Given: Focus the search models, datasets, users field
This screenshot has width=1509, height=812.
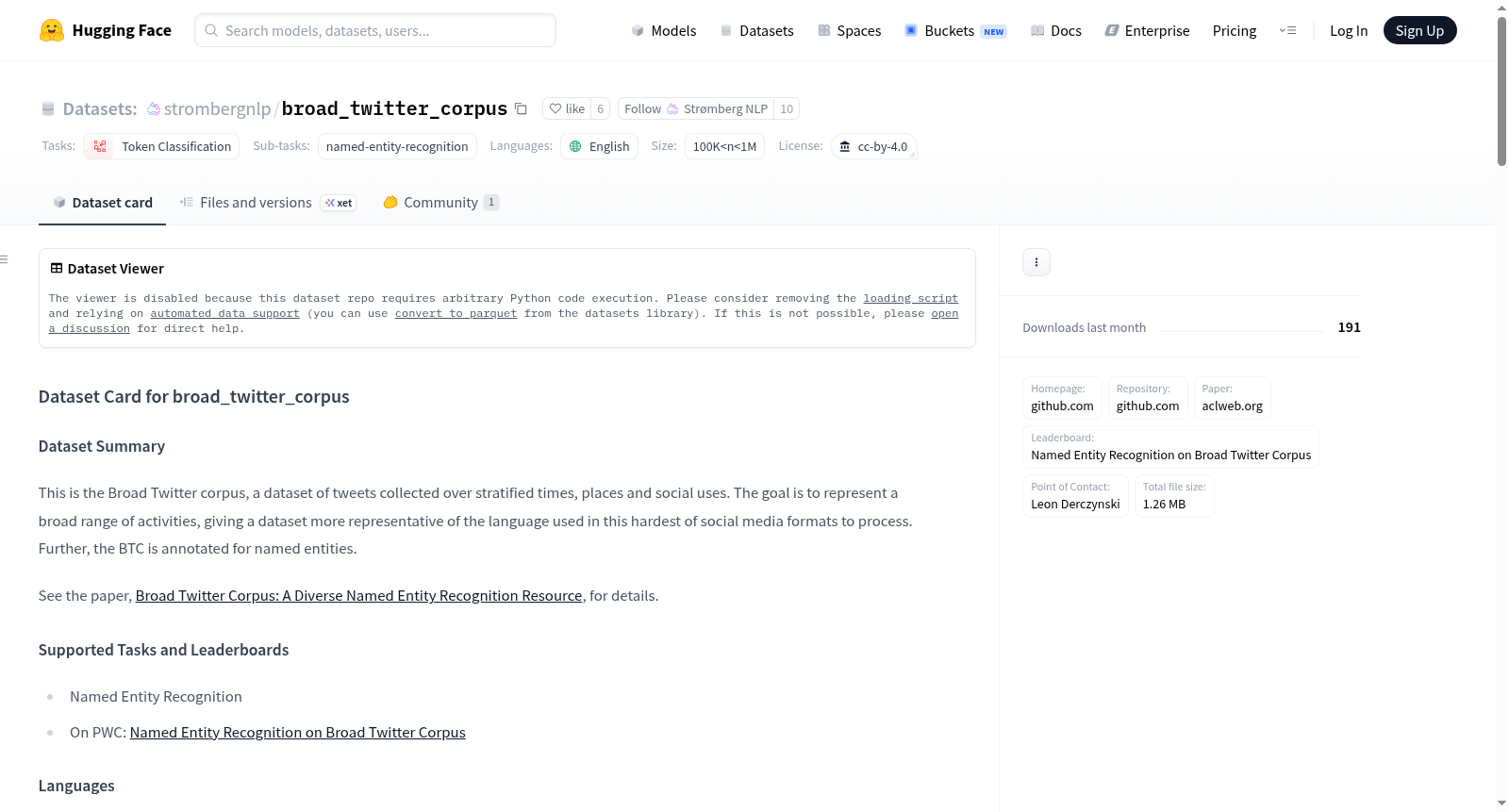Looking at the screenshot, I should (375, 30).
